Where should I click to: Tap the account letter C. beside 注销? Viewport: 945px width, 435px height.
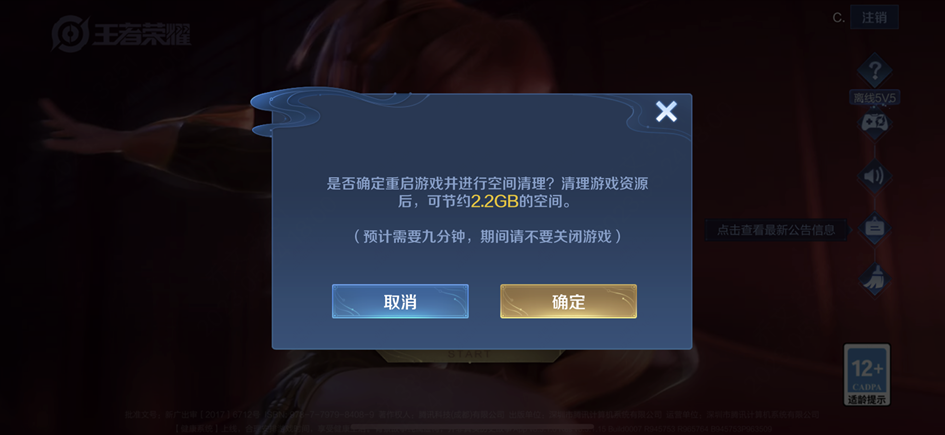(x=838, y=17)
